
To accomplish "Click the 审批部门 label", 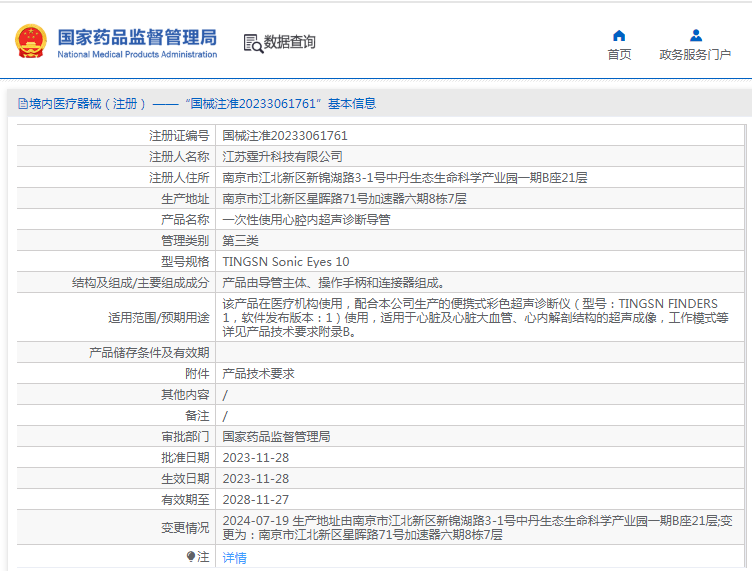I will click(x=185, y=437).
